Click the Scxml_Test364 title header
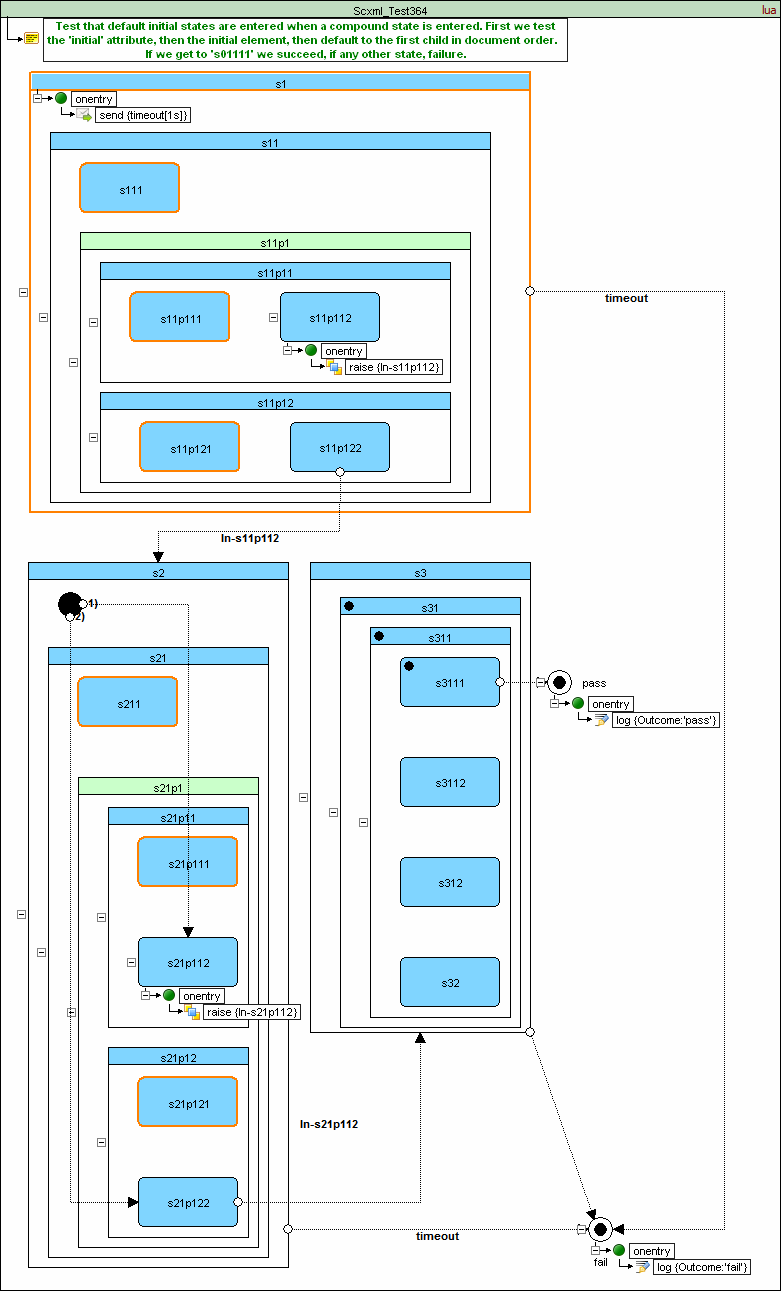783x1293 pixels. click(390, 10)
